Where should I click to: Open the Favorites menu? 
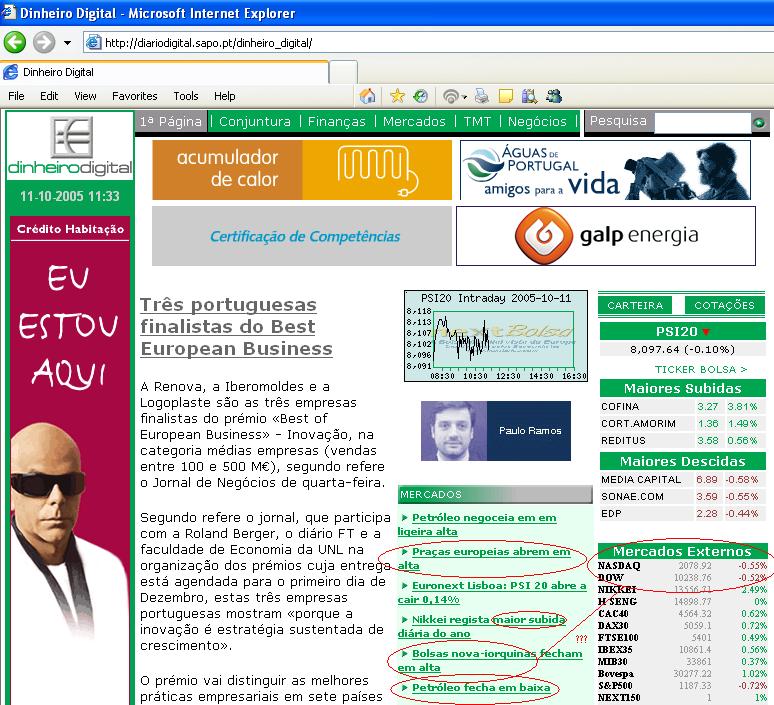point(134,96)
